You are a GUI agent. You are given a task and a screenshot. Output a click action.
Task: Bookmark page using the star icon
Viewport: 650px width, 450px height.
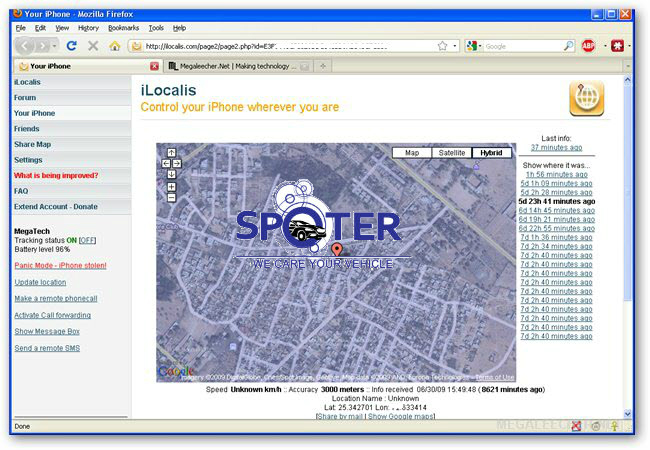442,46
